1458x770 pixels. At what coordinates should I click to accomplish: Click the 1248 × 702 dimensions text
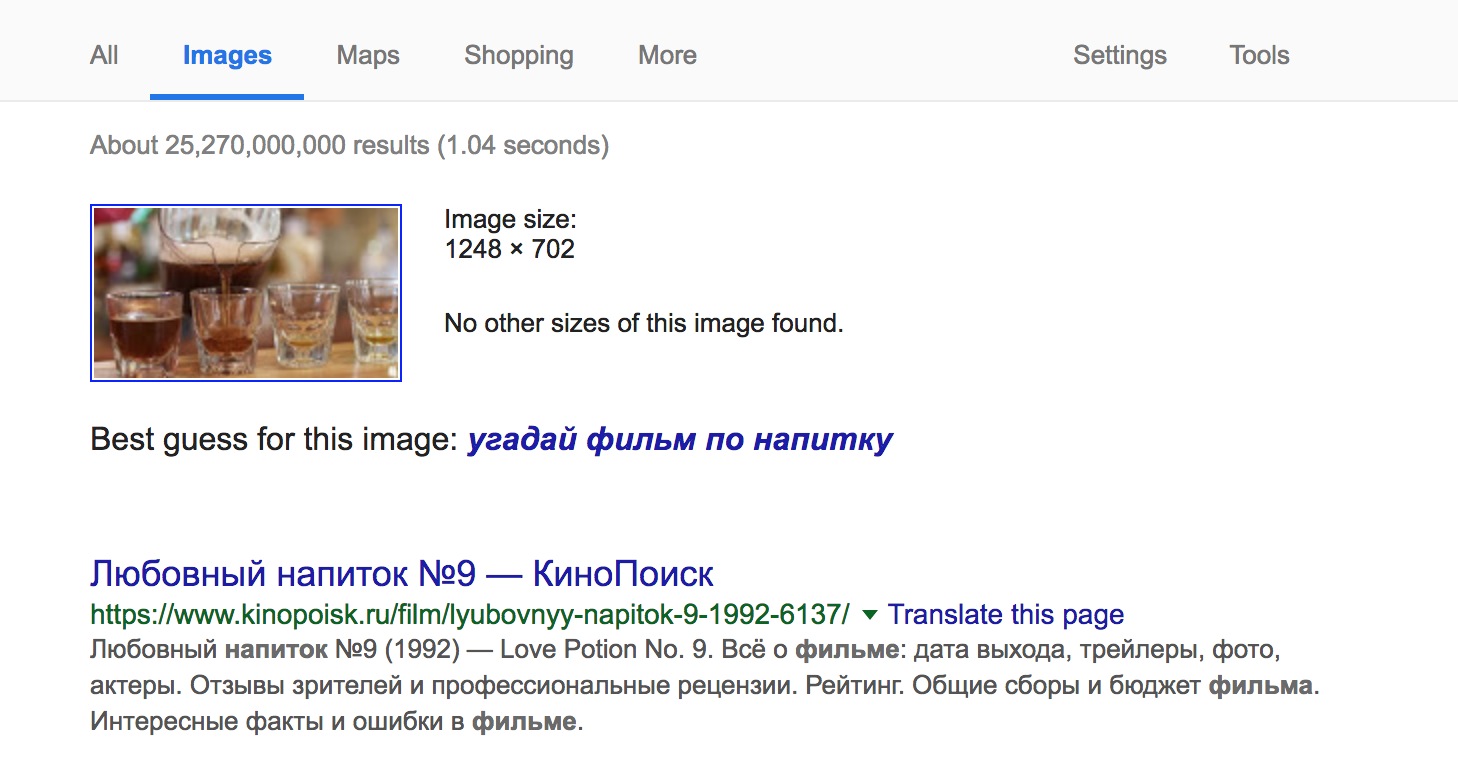coord(510,249)
